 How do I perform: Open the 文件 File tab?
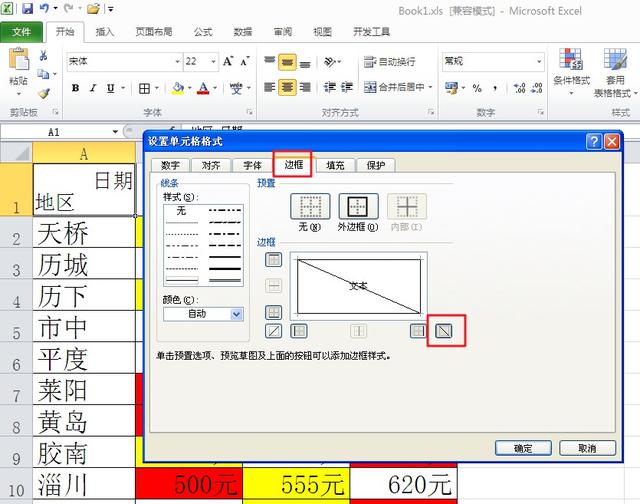(x=21, y=32)
